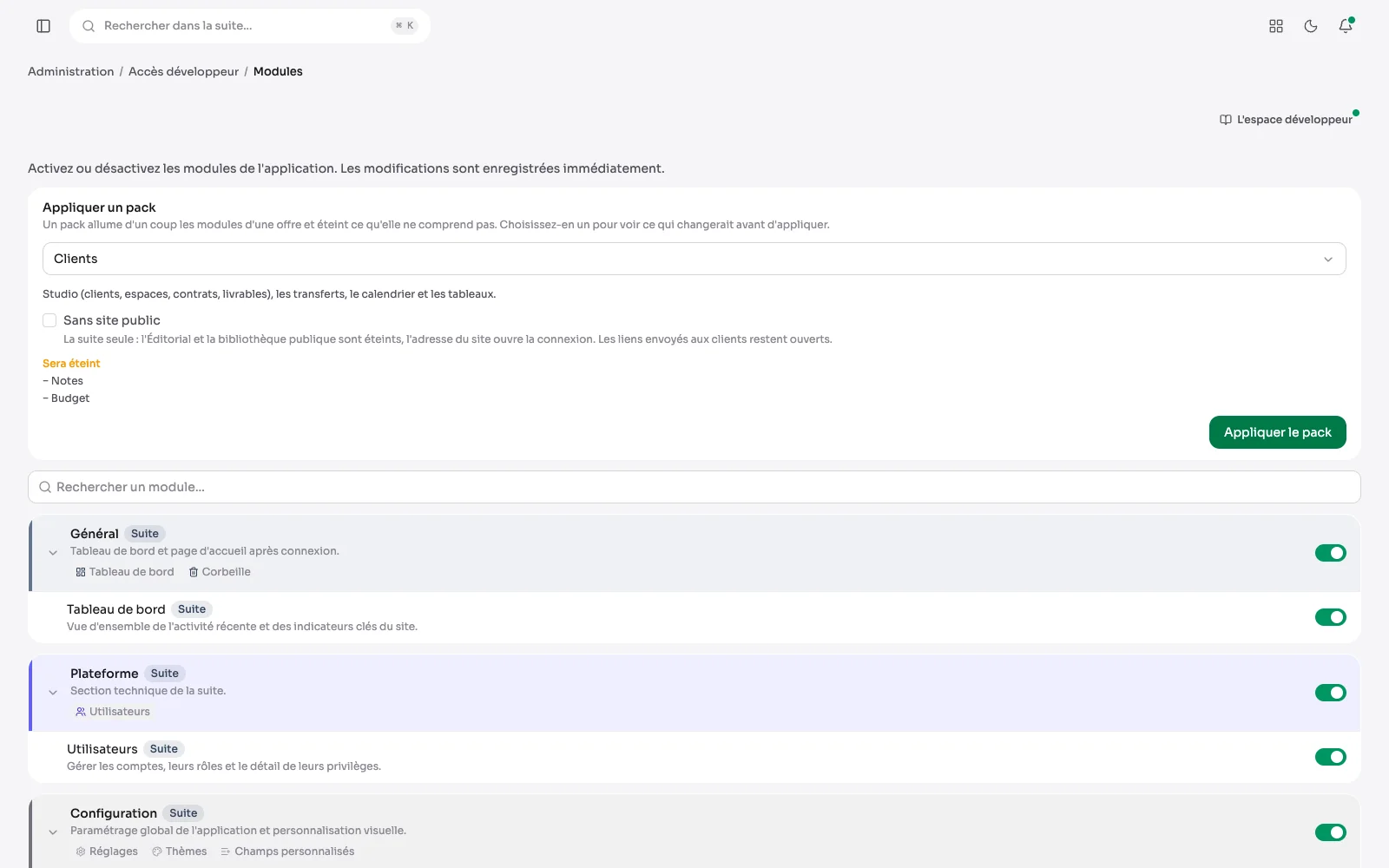
Task: Click the Suite badge next to Plateforme
Action: (165, 674)
